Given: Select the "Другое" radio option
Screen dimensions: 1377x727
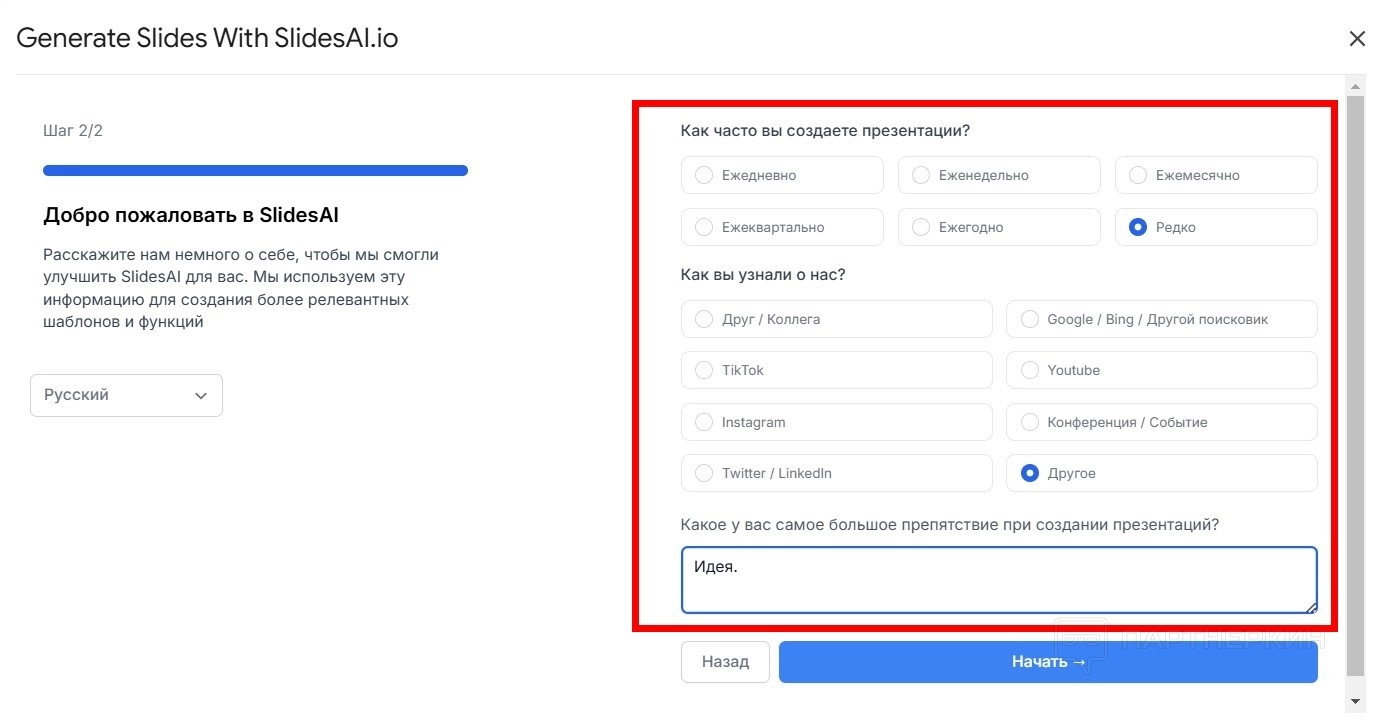Looking at the screenshot, I should [1029, 473].
